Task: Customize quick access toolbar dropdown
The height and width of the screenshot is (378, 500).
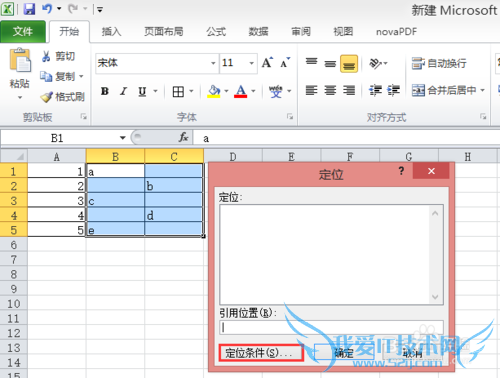Action: 100,9
